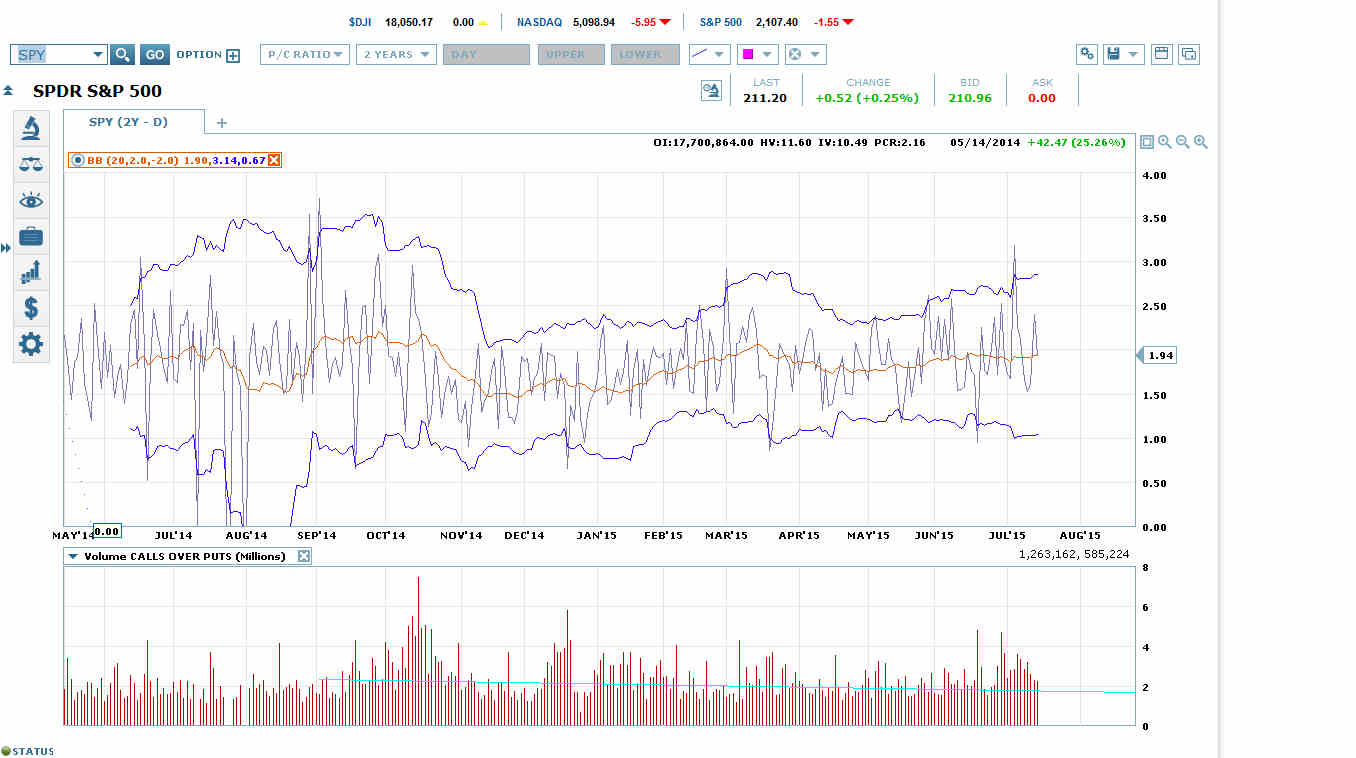Viewport: 1356px width, 758px height.
Task: Open the eye watchlist sidebar tool
Action: [x=31, y=201]
